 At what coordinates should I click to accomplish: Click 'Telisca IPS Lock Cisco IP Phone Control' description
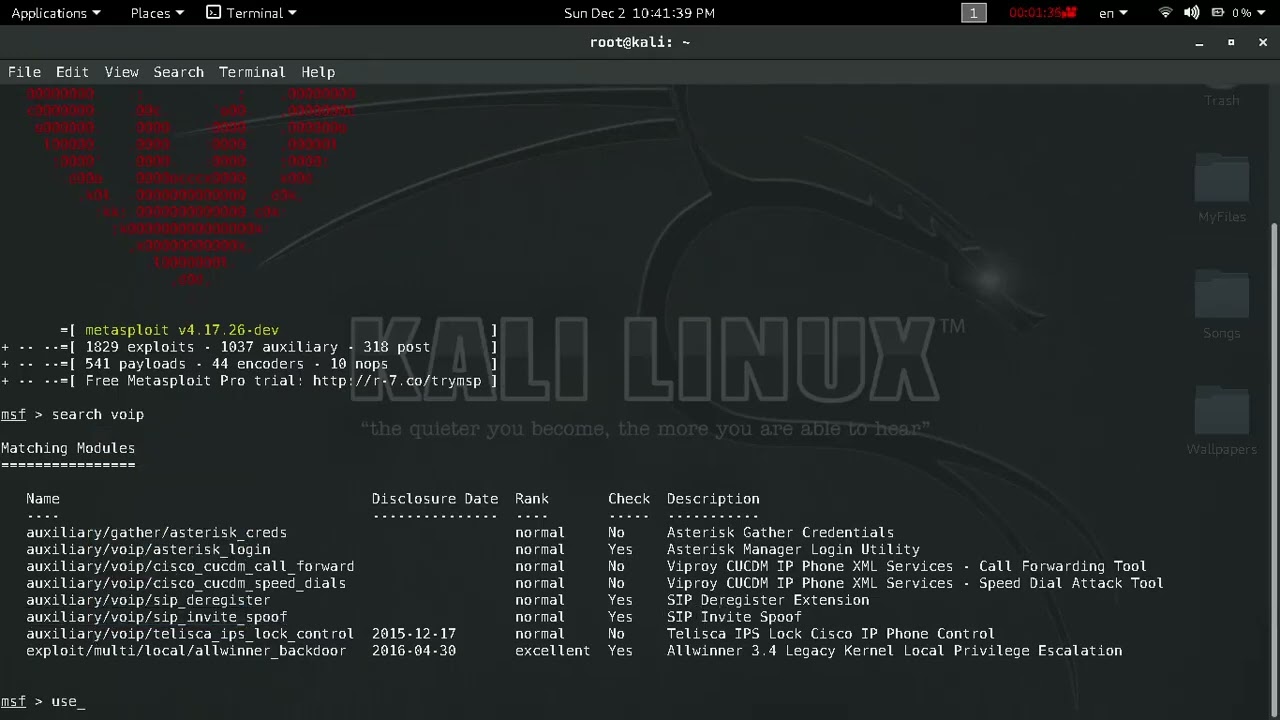coord(831,634)
